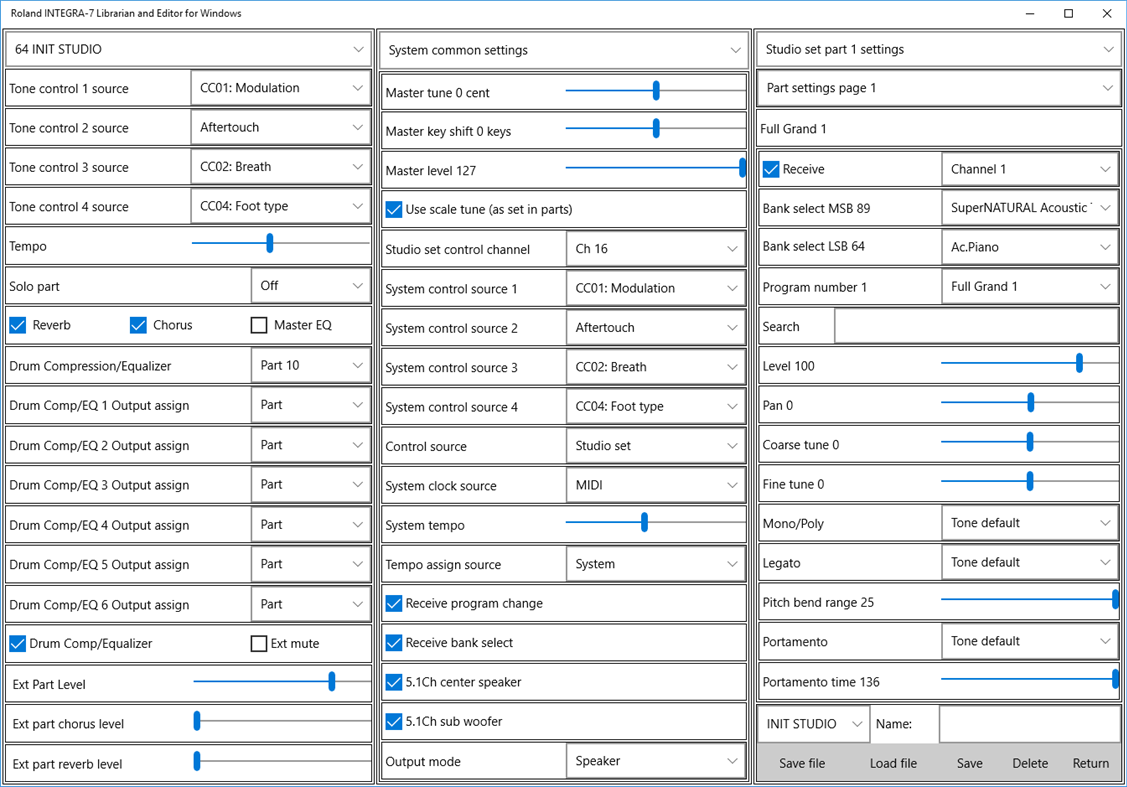The height and width of the screenshot is (787, 1127).
Task: Enable the Ext mute checkbox
Action: tap(259, 643)
